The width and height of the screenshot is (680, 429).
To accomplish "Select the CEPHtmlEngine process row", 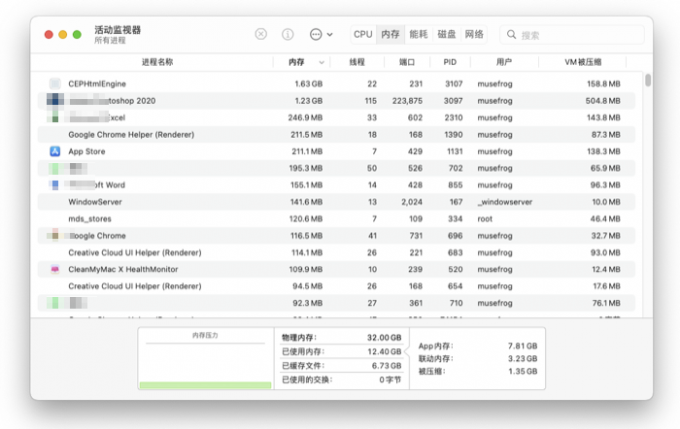I will point(337,84).
